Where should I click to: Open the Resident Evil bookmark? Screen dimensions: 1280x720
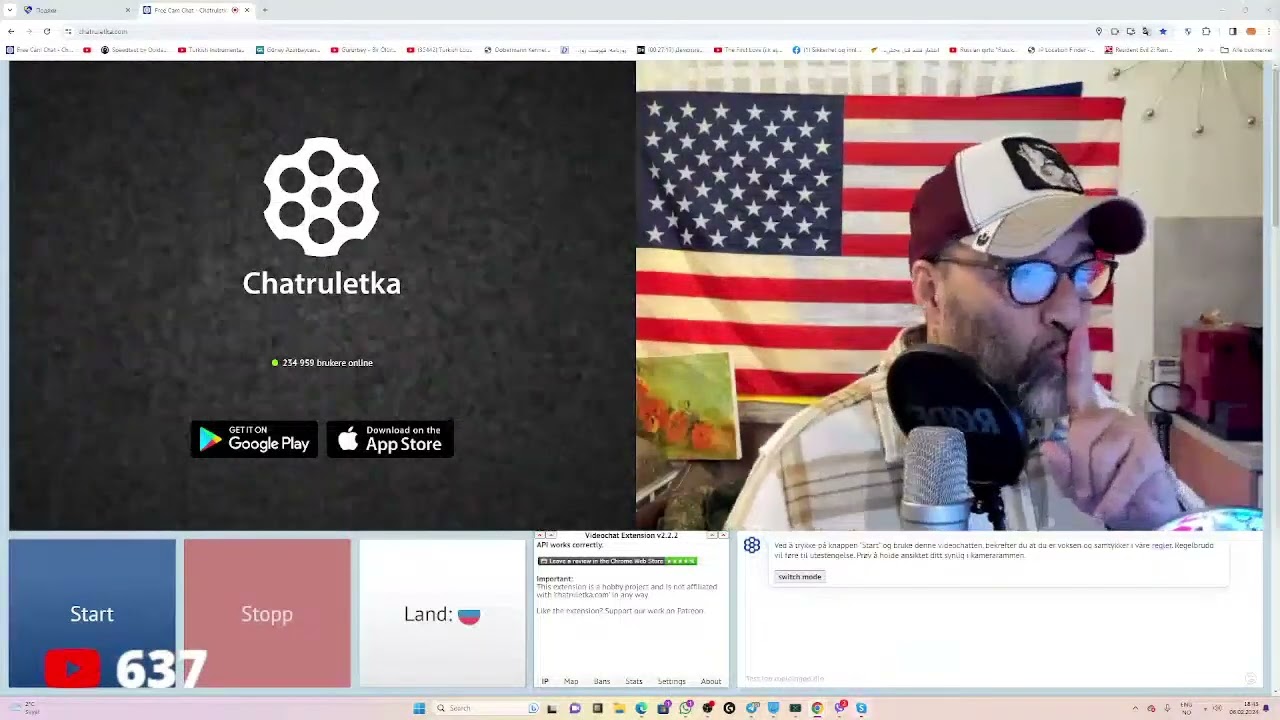[x=1139, y=50]
